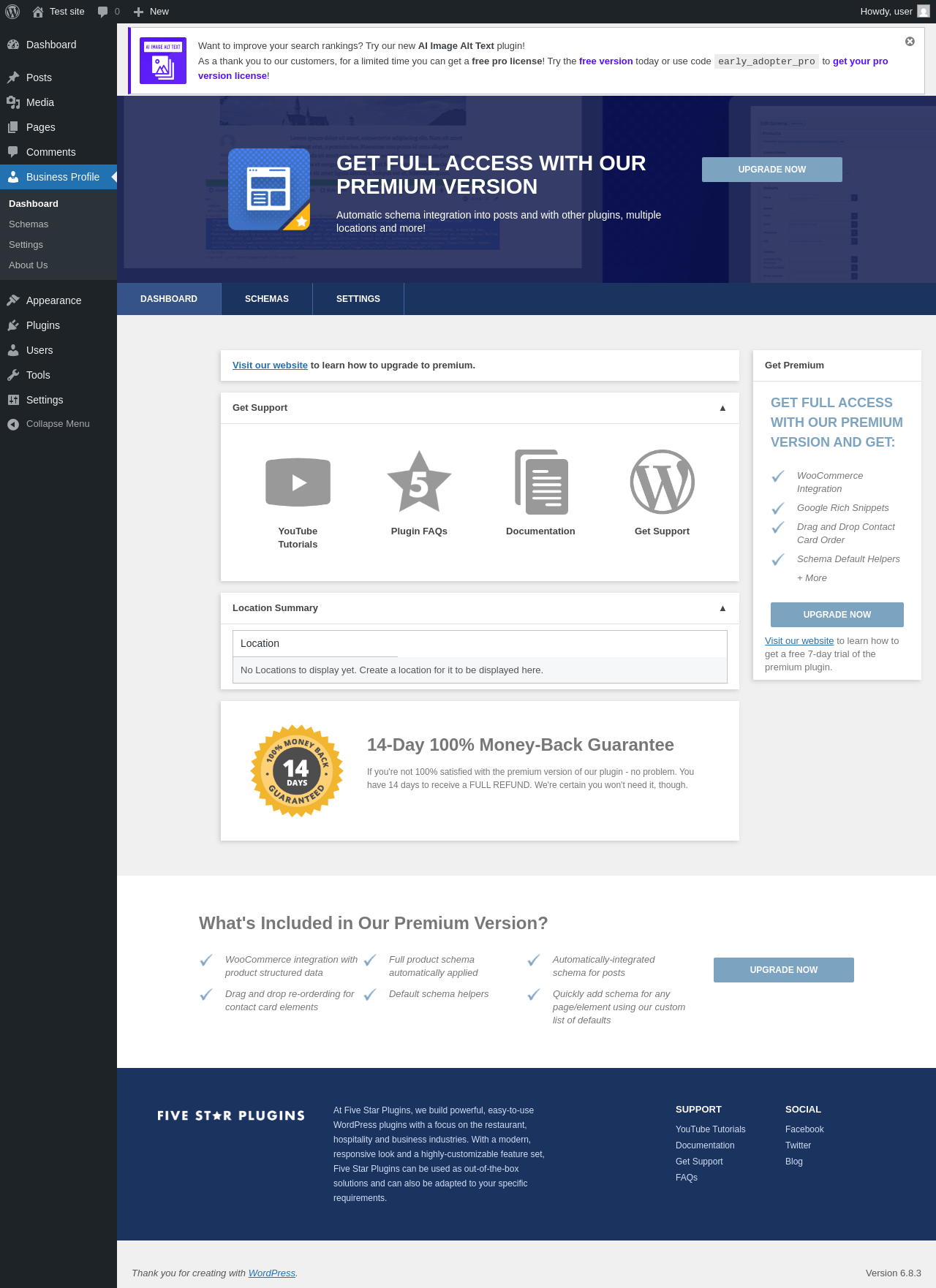Click the 14 days money-back badge
The height and width of the screenshot is (1288, 936).
tap(297, 771)
